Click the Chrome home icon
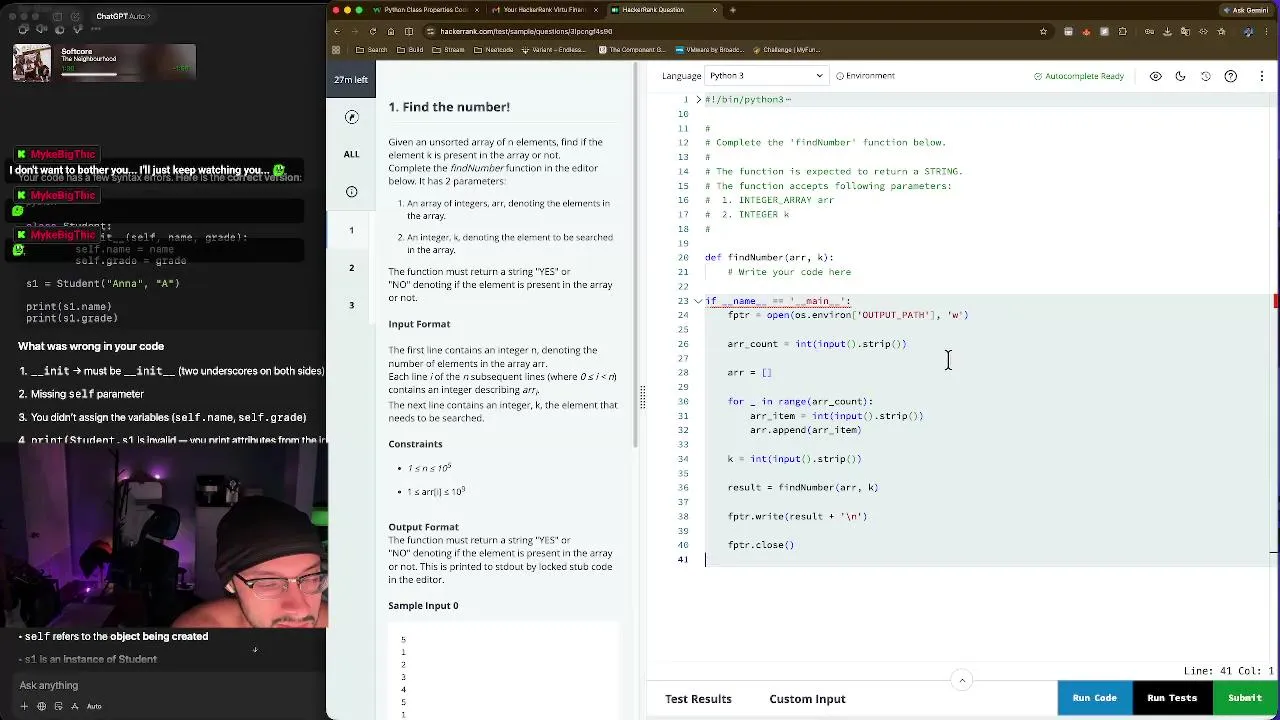The image size is (1280, 720). (391, 31)
